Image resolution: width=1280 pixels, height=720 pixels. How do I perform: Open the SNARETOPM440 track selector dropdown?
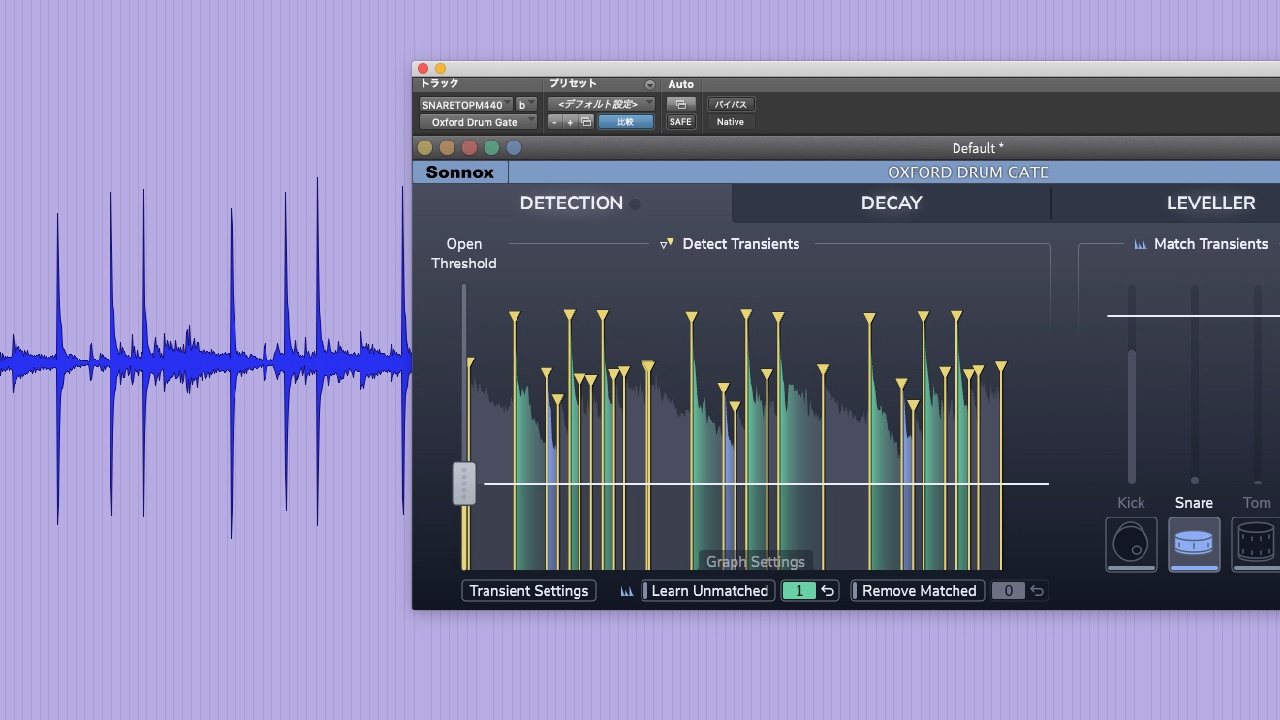click(x=466, y=105)
